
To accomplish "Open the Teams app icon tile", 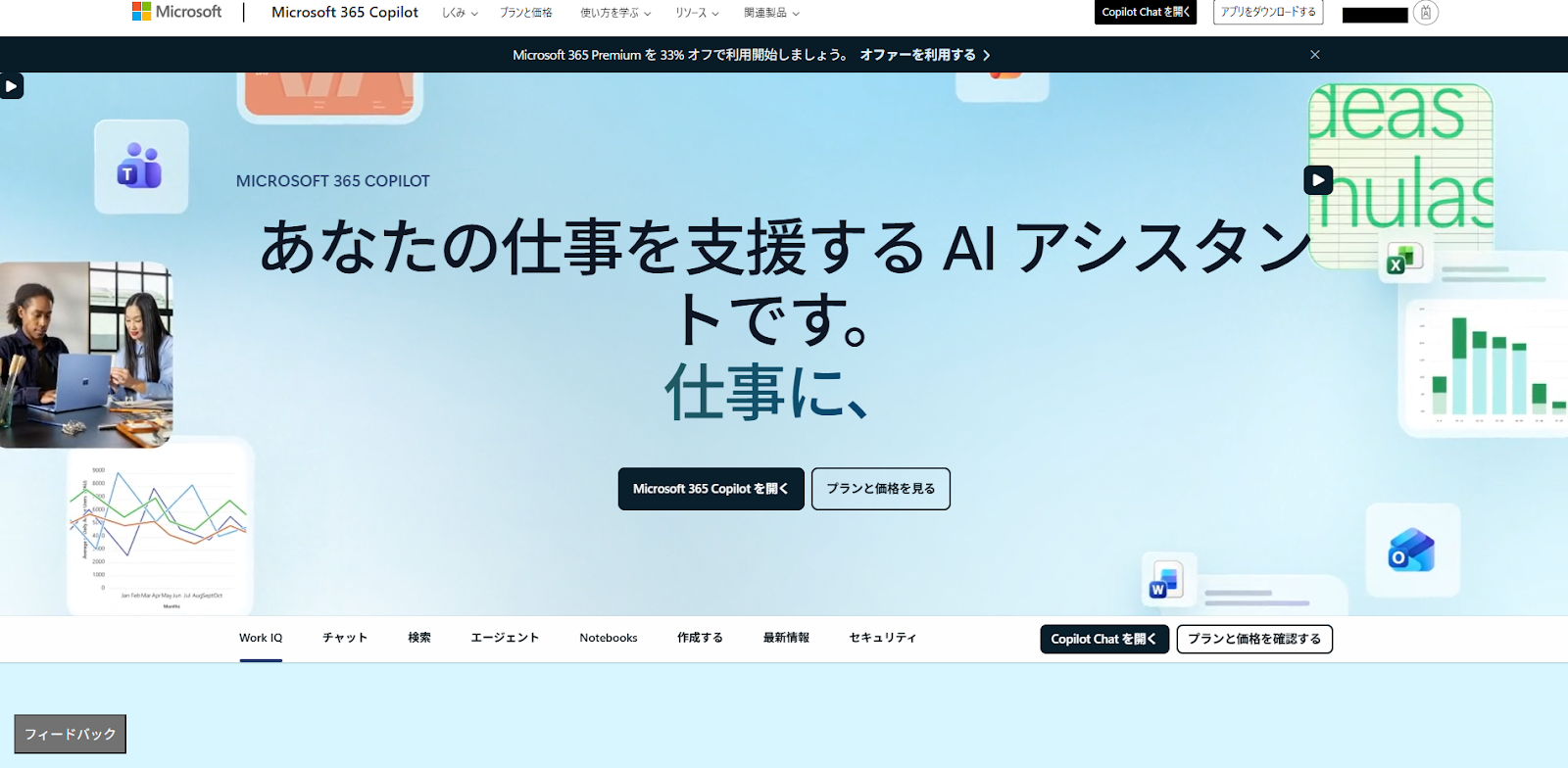I will point(141,167).
